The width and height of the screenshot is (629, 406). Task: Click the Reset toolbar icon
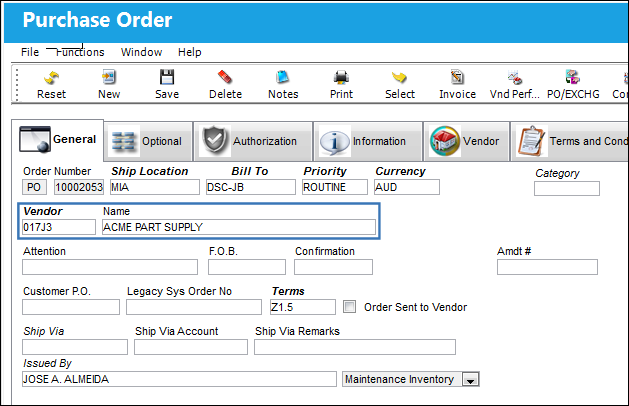coord(51,78)
